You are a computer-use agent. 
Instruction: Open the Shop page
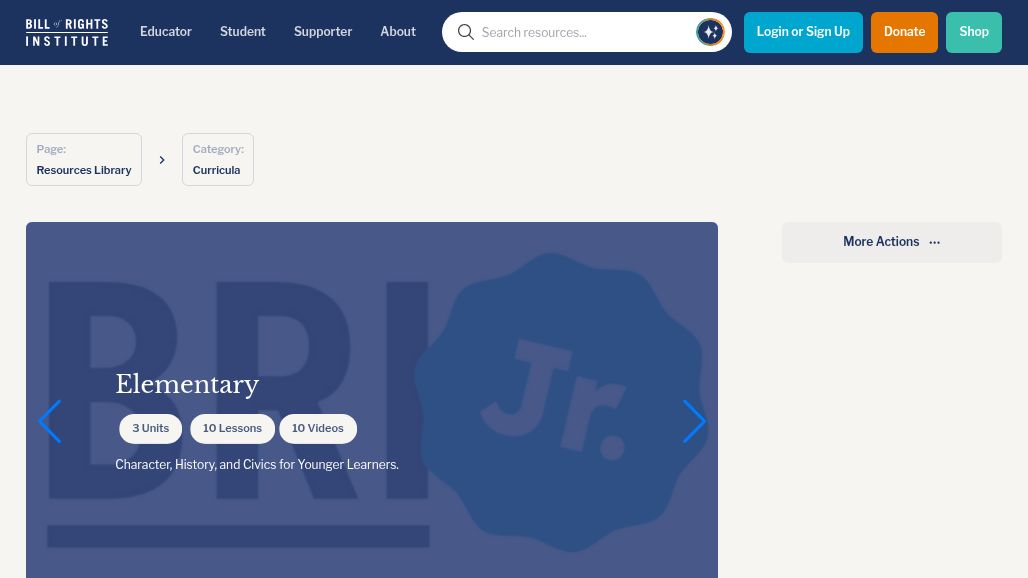(x=973, y=32)
